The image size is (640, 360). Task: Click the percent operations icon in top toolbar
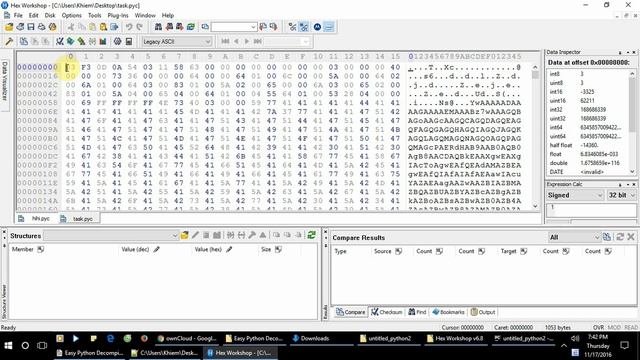click(292, 27)
